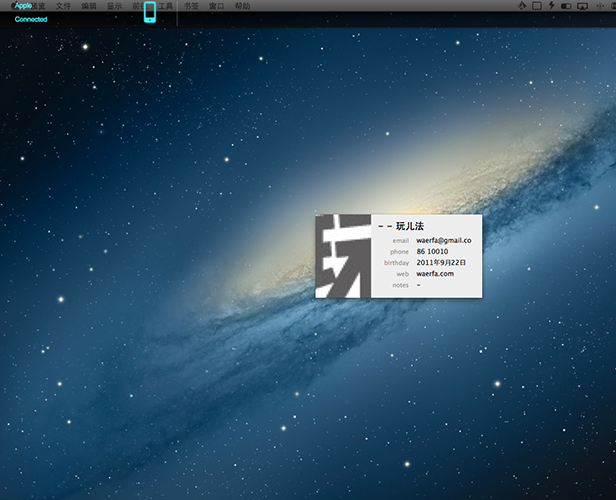
Task: Open the 显示 menu
Action: (115, 6)
